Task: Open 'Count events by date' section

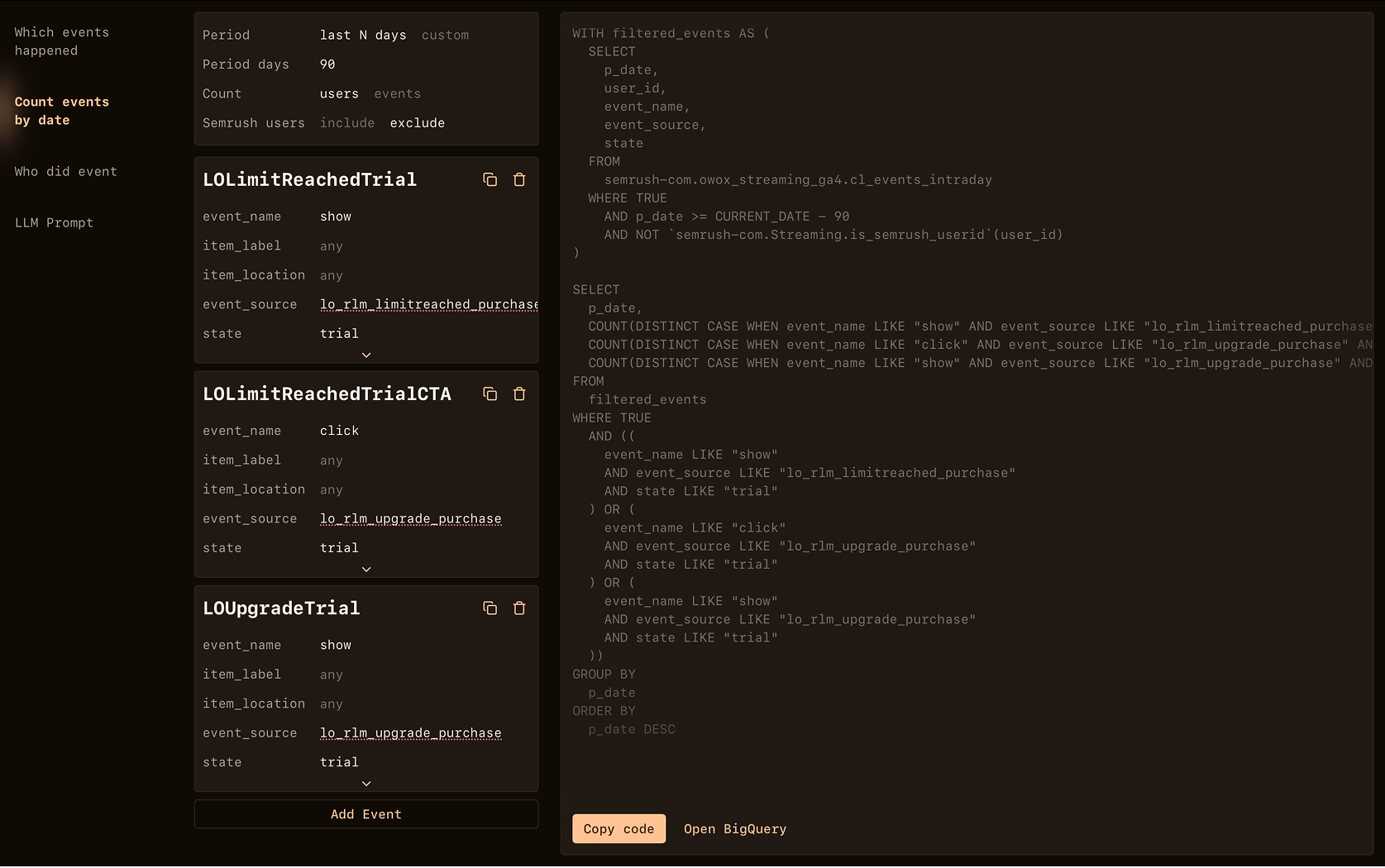Action: tap(62, 111)
